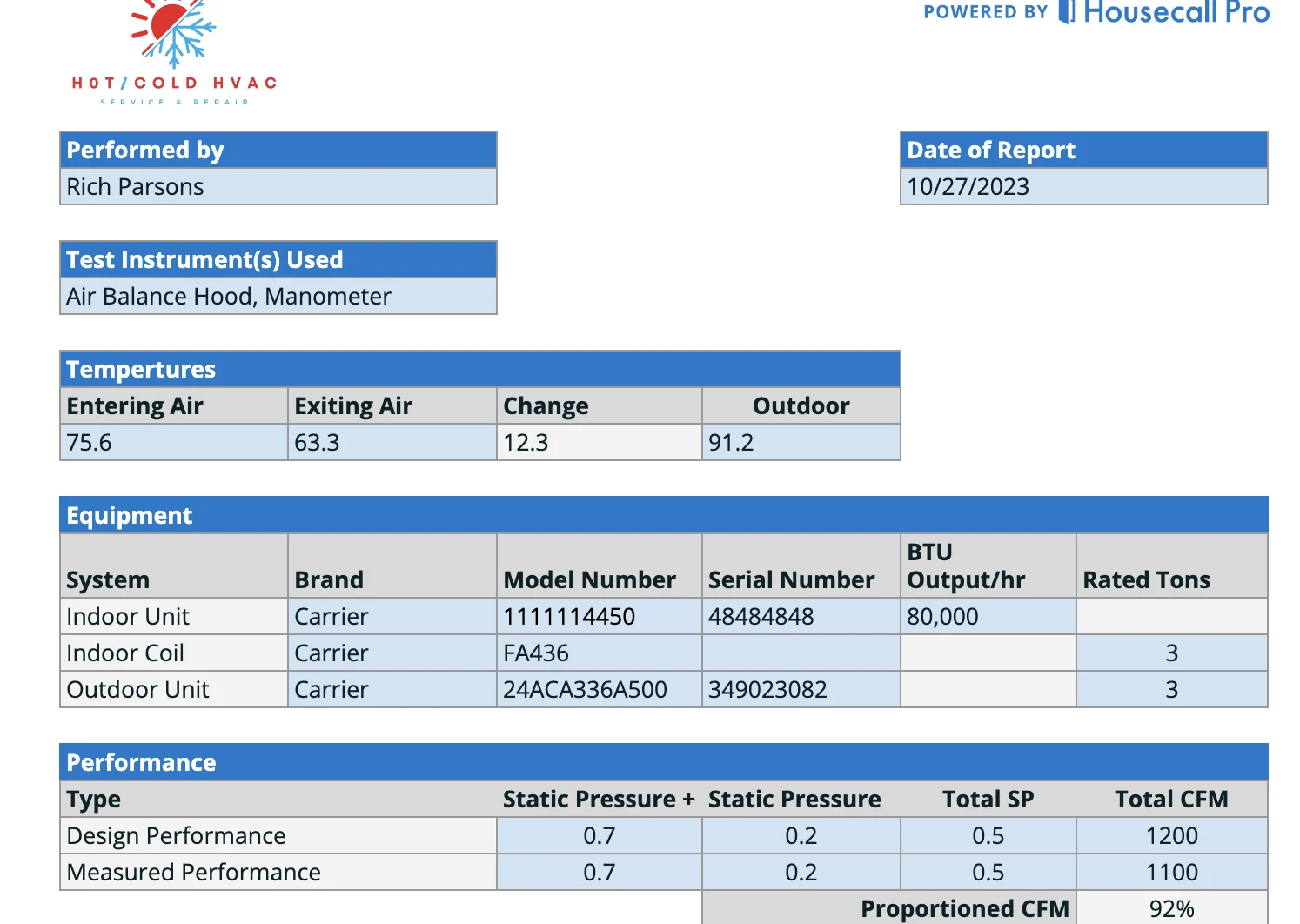Click the temperature Change value 12.3
1300x924 pixels.
tap(599, 443)
